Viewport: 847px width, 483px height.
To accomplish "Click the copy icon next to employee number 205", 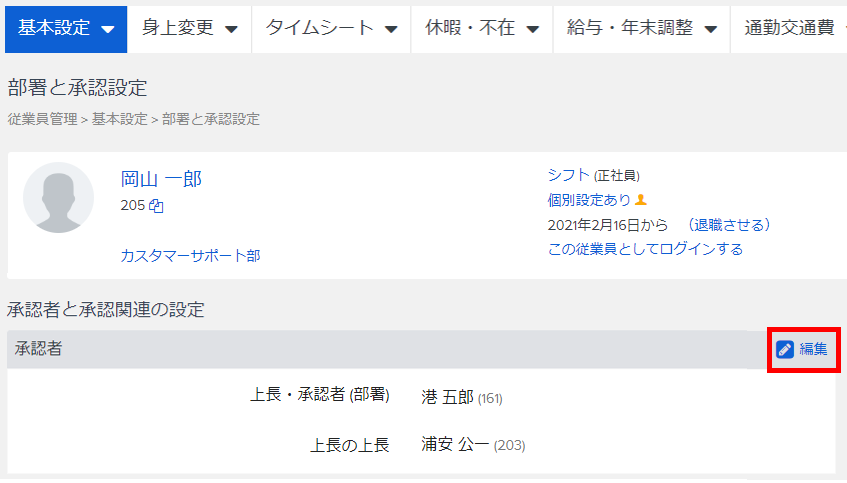I will pyautogui.click(x=156, y=206).
